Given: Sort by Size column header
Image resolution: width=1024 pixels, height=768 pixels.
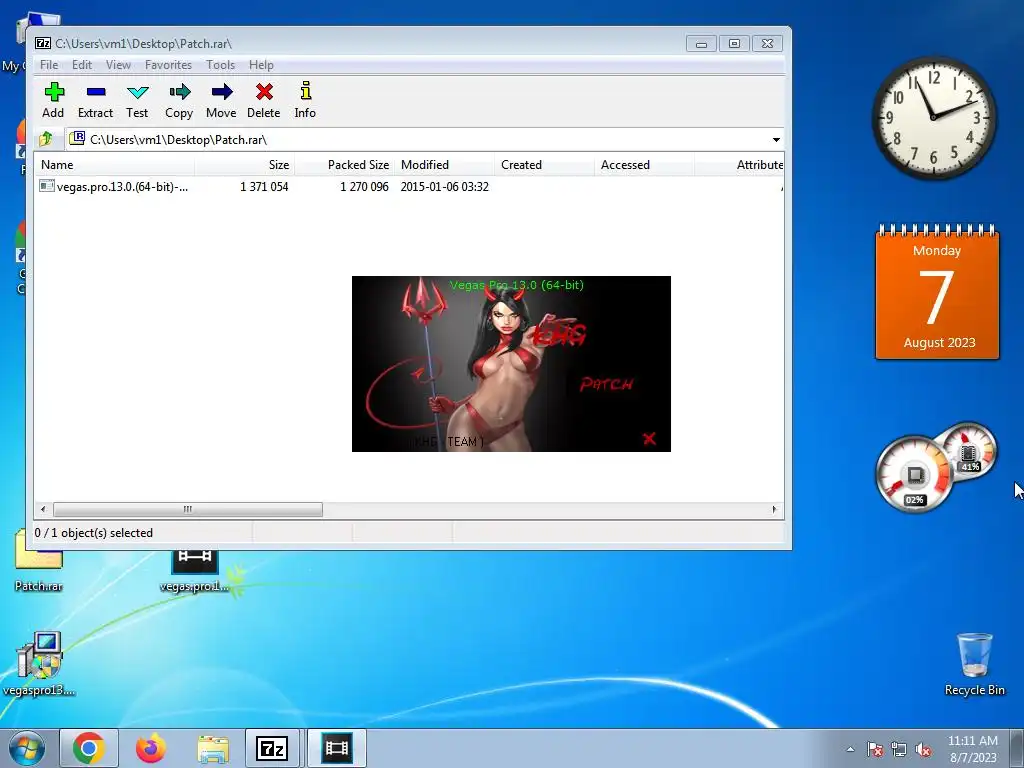Looking at the screenshot, I should 244,165.
